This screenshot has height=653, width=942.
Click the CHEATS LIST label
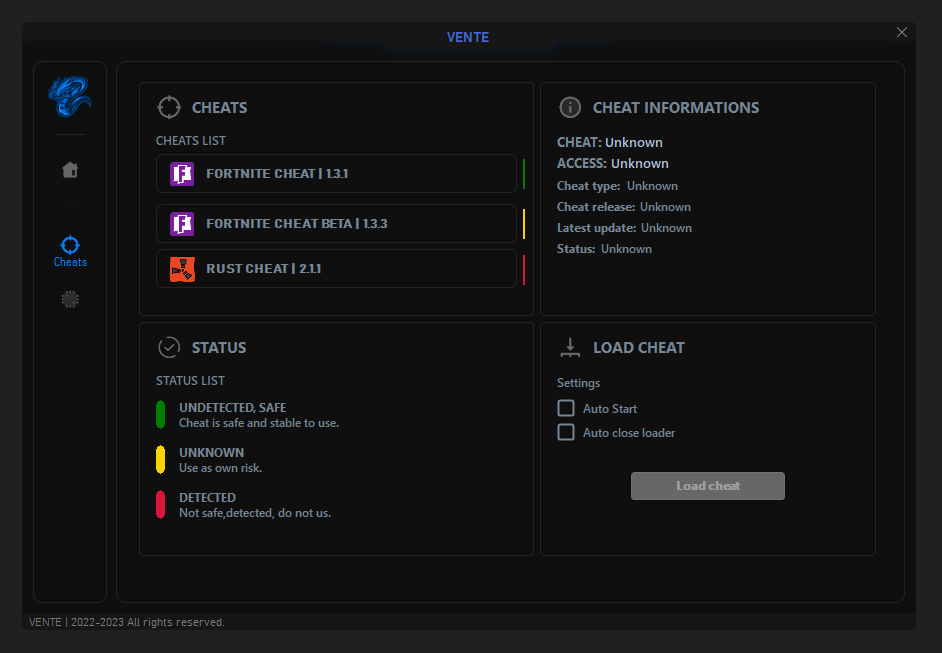(x=191, y=141)
